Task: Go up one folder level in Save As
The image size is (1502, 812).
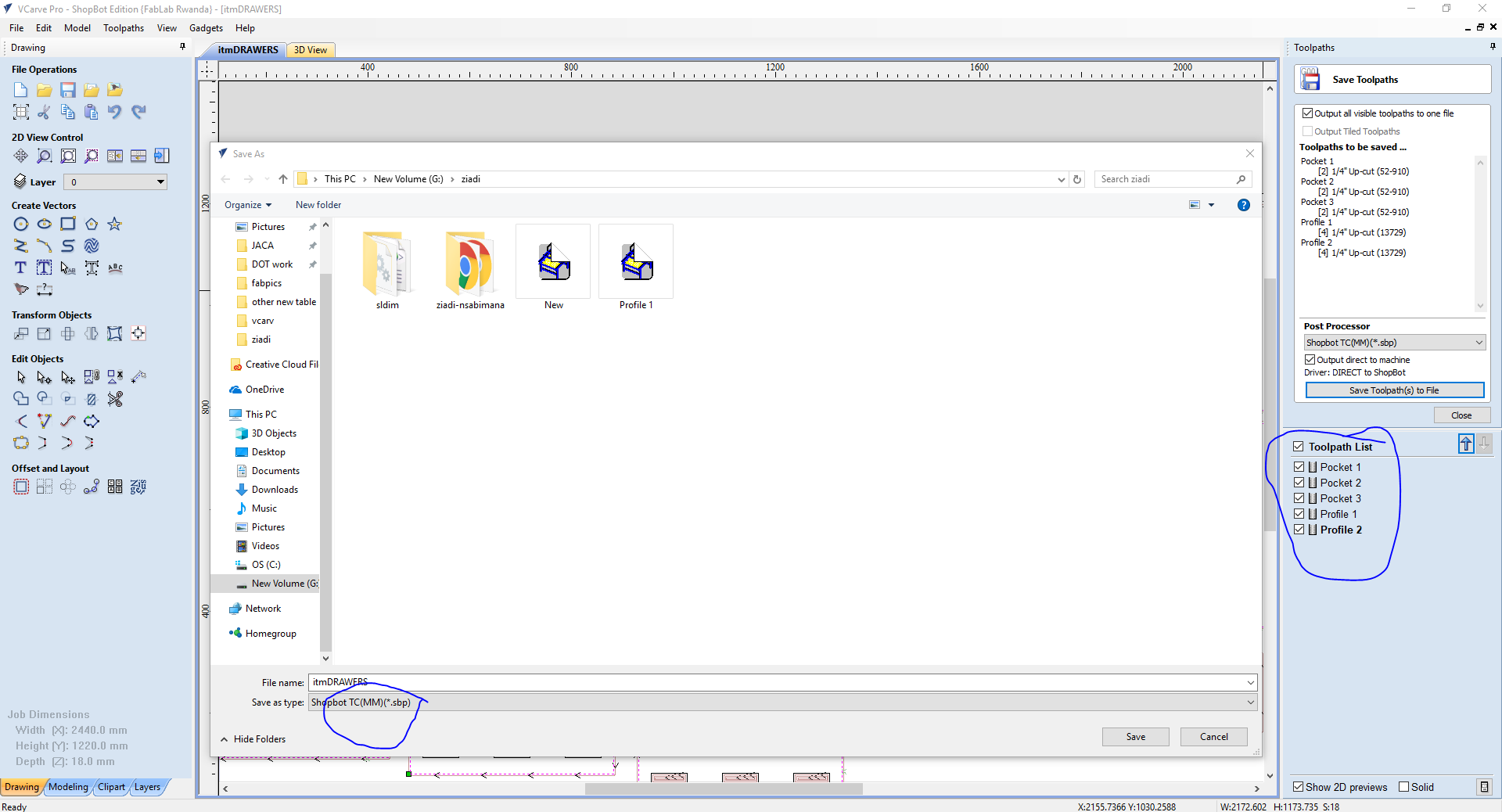Action: (x=283, y=179)
